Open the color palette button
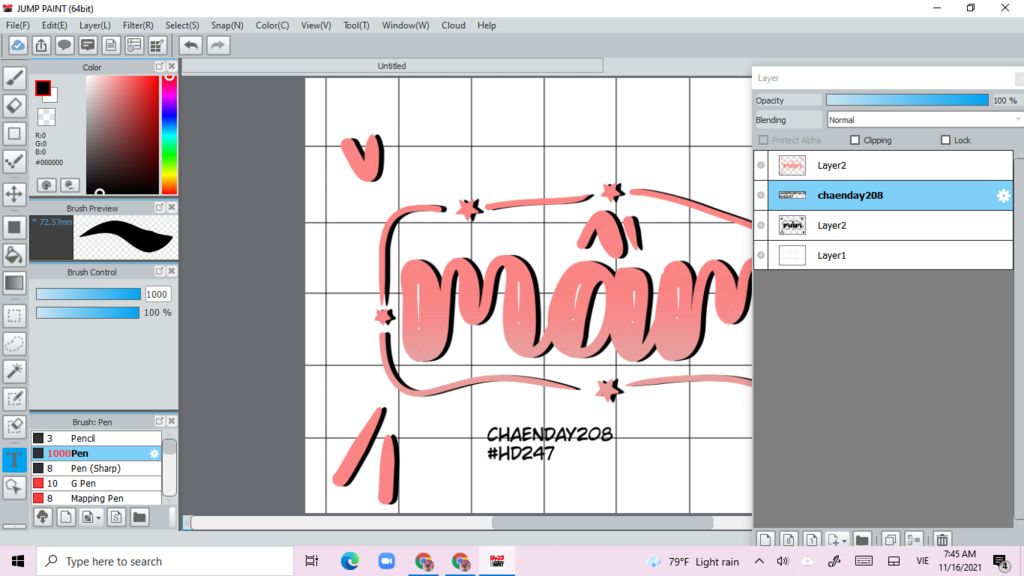This screenshot has width=1024, height=576. [46, 185]
